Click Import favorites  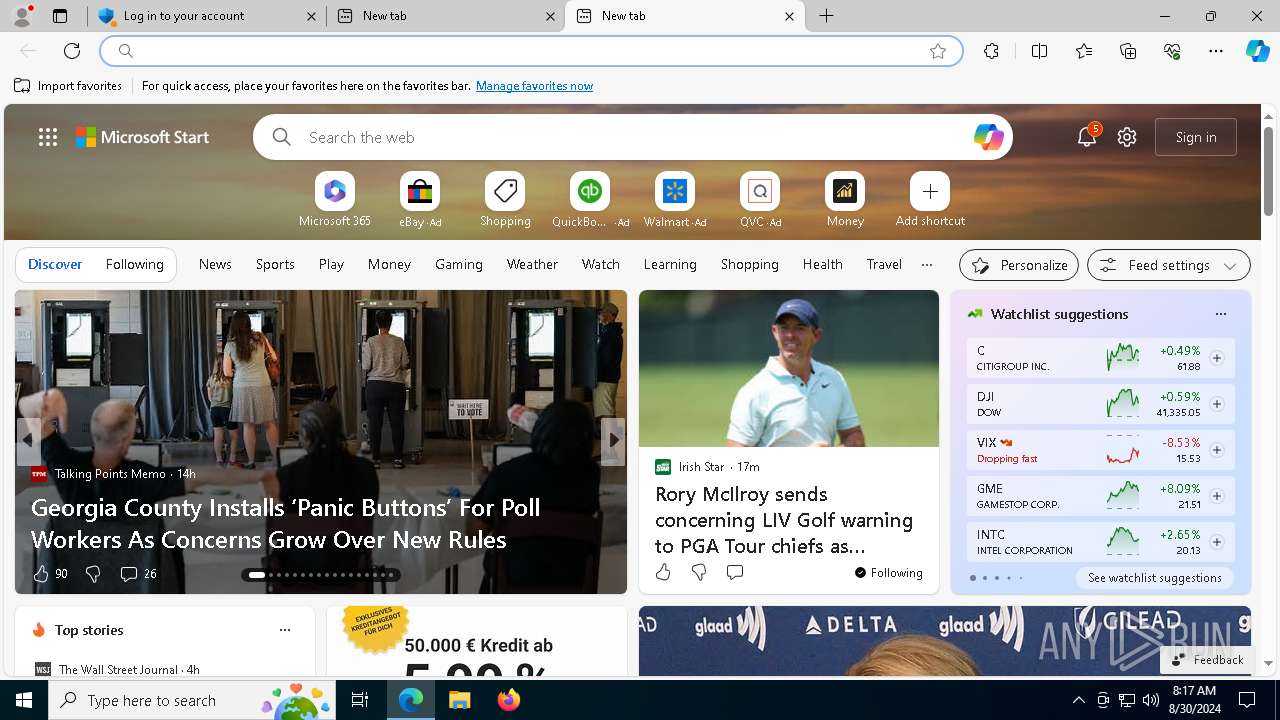pyautogui.click(x=68, y=86)
